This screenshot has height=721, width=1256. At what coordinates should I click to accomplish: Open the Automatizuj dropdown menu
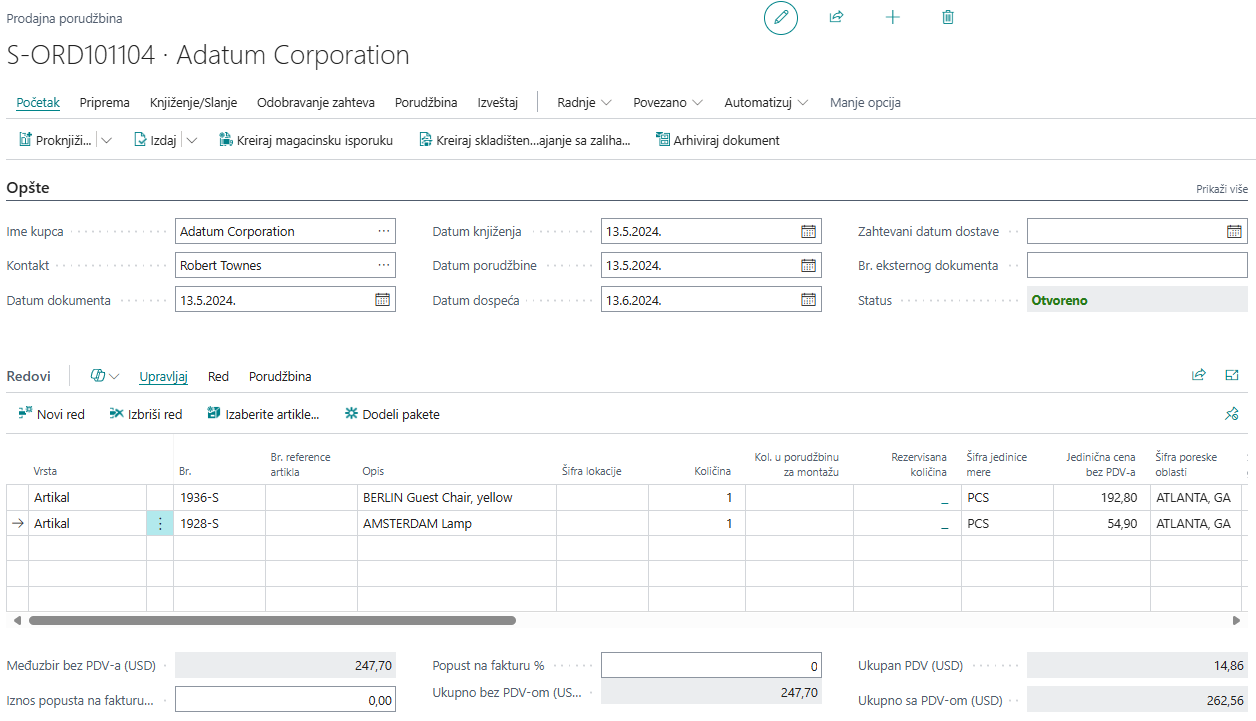[x=766, y=103]
